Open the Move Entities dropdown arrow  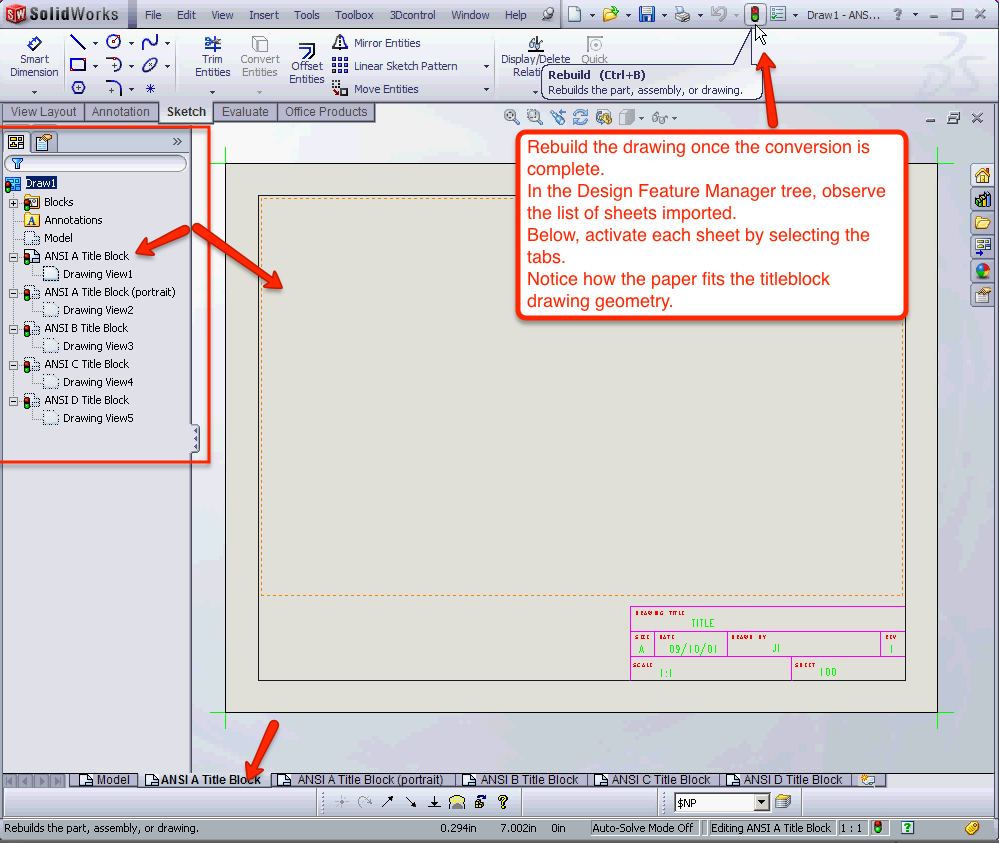486,89
